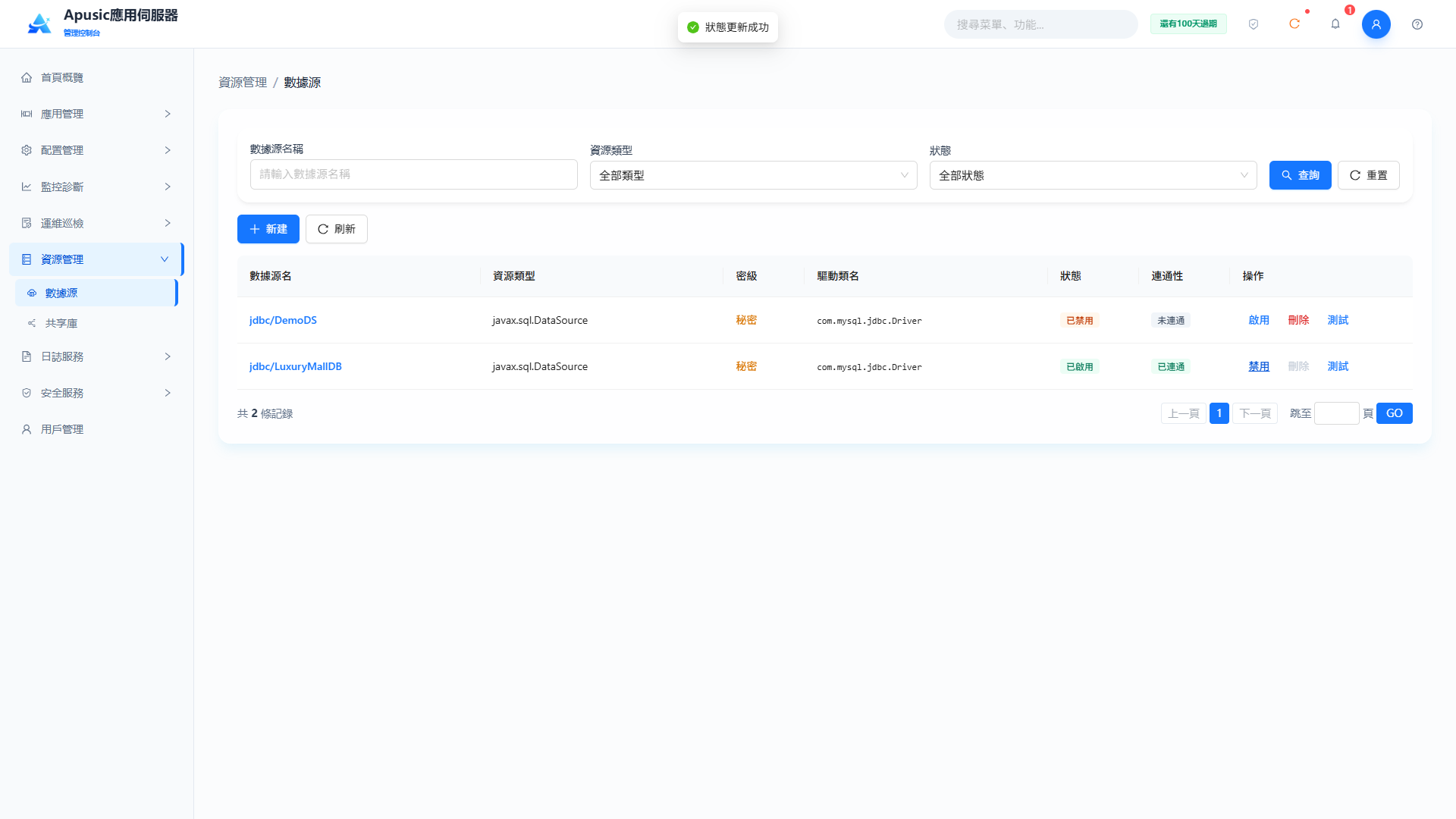1456x819 pixels.
Task: Select 共享庫 submenu item
Action: [96, 323]
